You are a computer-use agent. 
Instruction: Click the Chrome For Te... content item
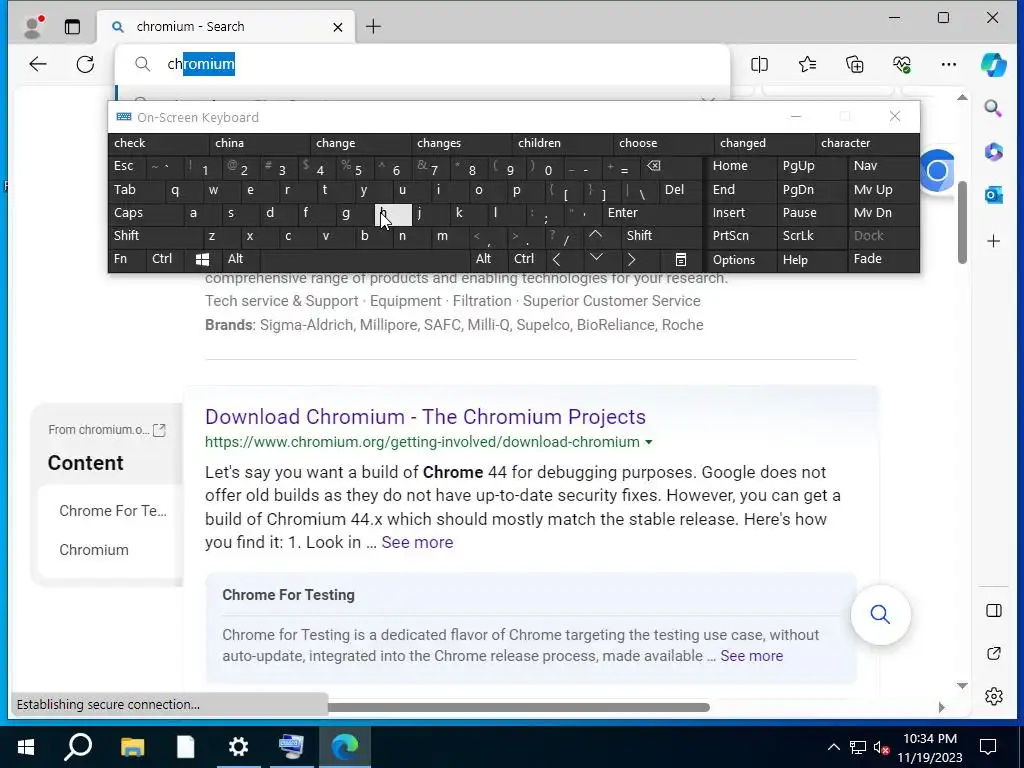[113, 511]
